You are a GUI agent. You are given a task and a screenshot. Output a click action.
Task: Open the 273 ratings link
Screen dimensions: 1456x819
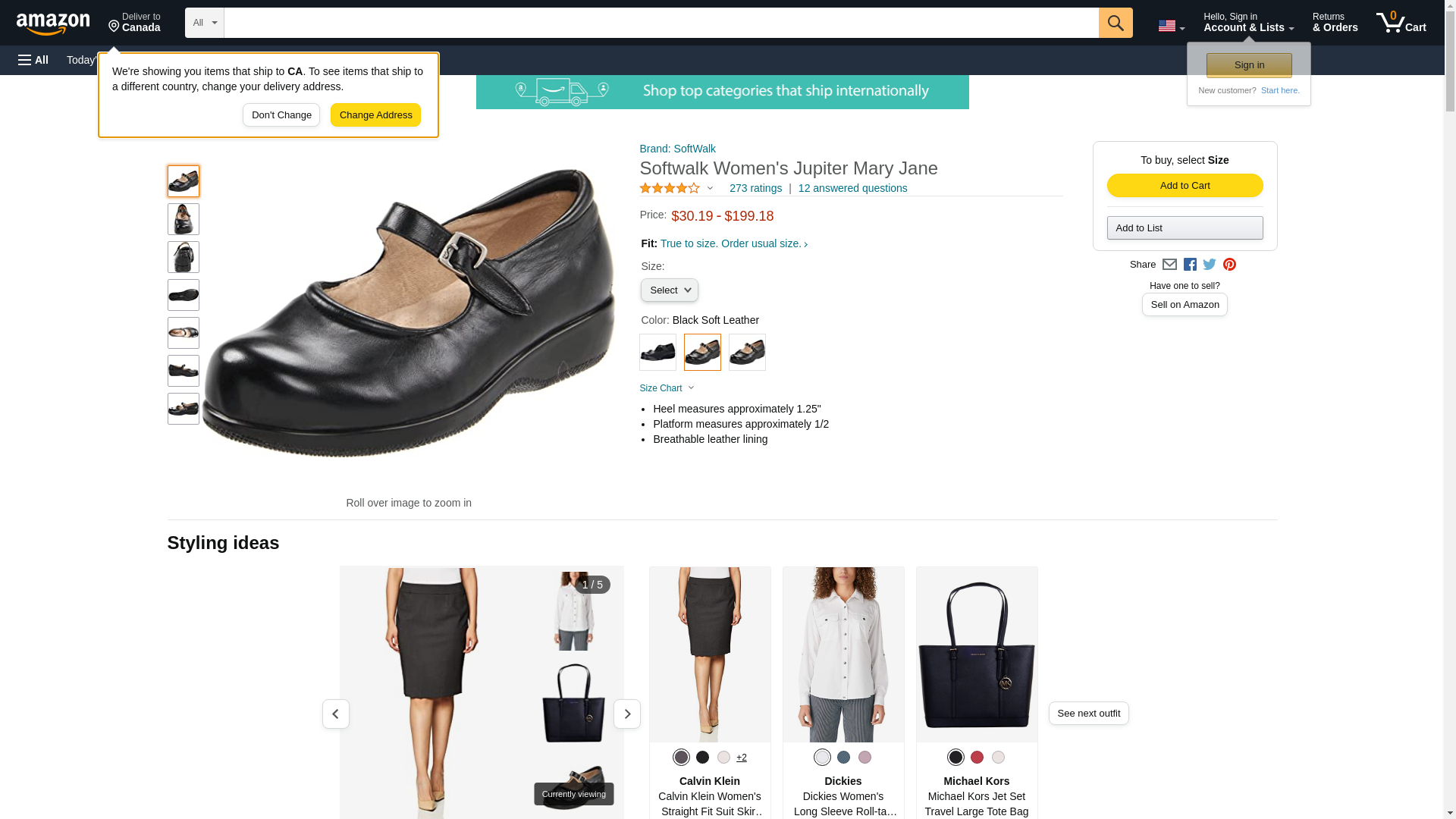pos(755,188)
